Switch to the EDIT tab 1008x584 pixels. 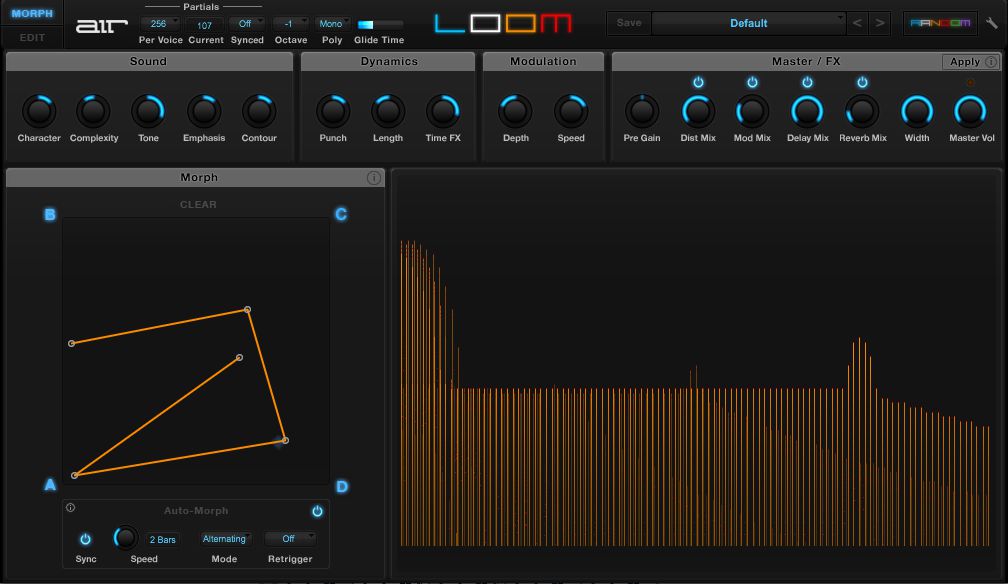pyautogui.click(x=32, y=38)
